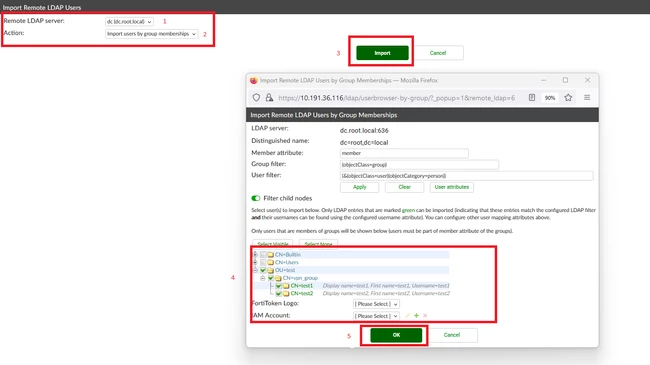Toggle the Filter child nodes switch
Viewport: 650px width, 365px height.
click(256, 198)
